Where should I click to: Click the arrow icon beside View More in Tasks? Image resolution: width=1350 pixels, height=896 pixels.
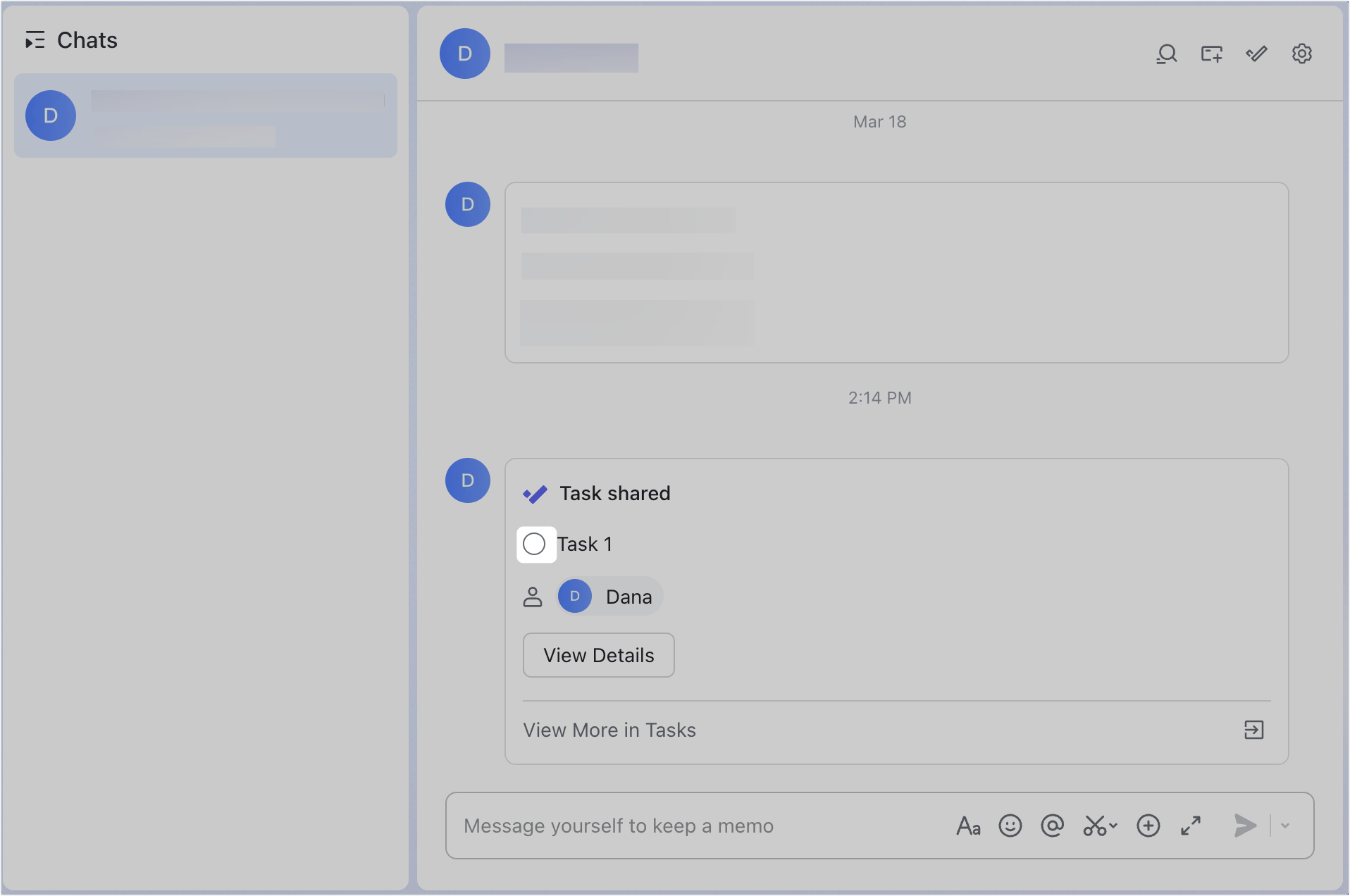[1255, 730]
